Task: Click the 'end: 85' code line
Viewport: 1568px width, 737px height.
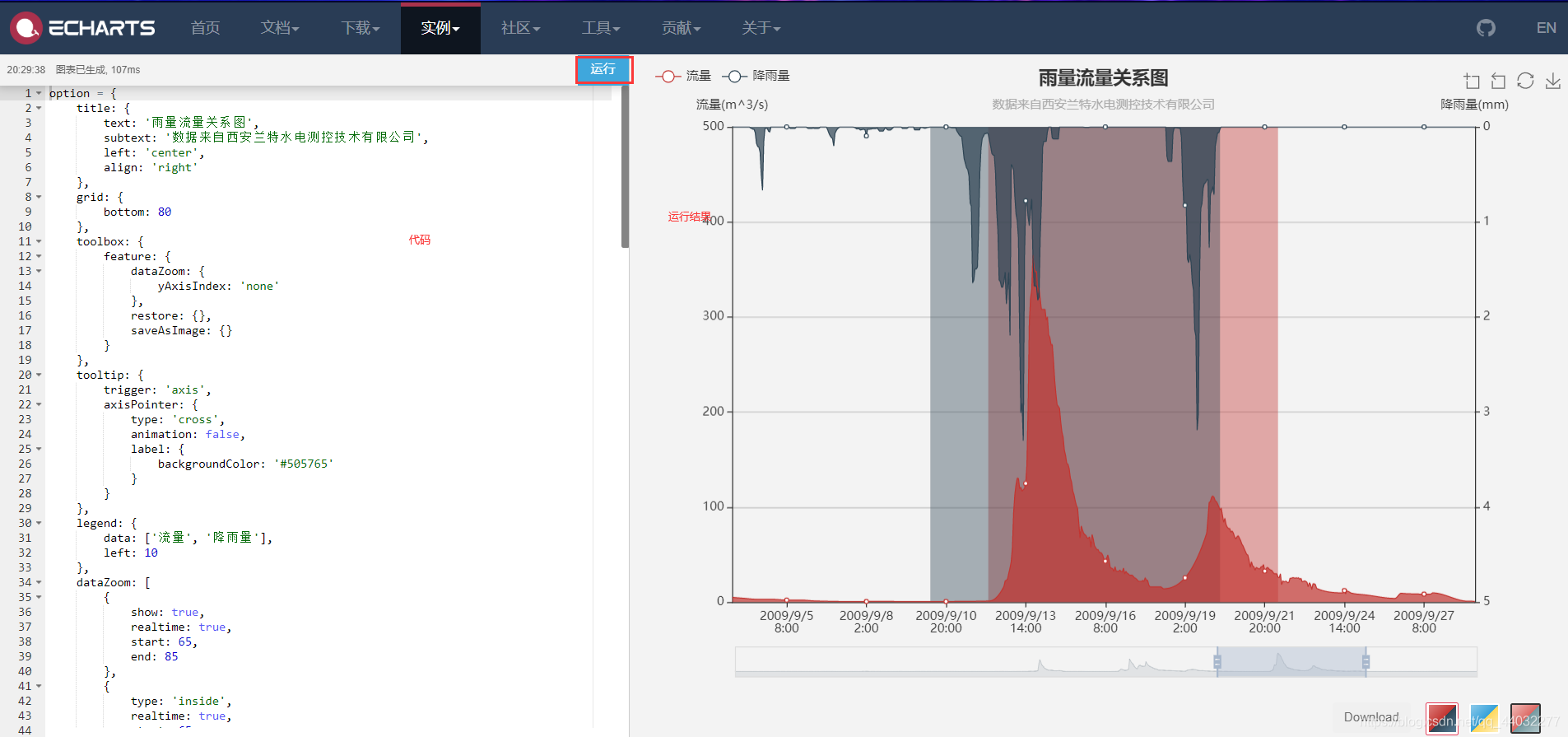Action: coord(154,656)
